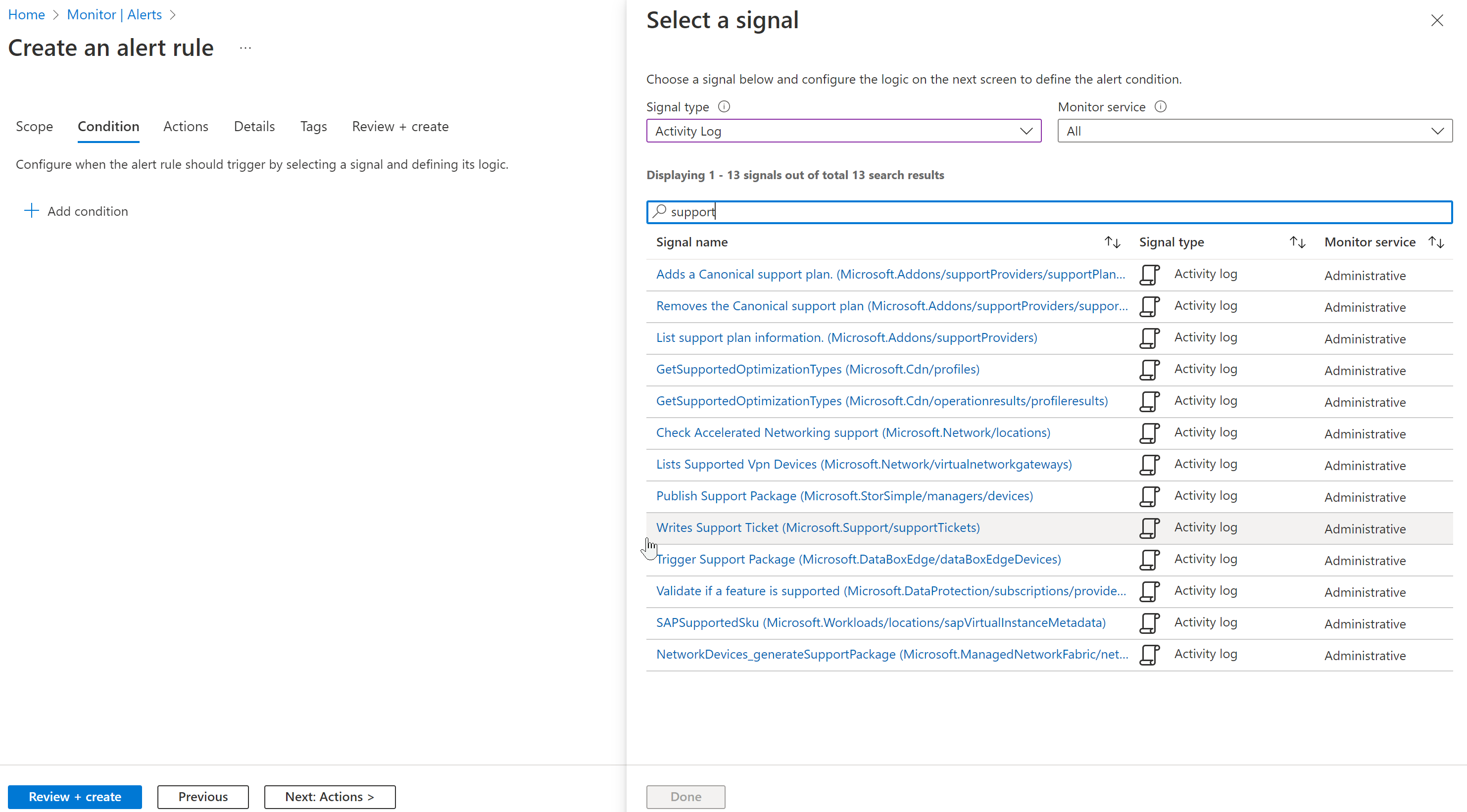
Task: Click the sort icon on Monitor service column
Action: (x=1436, y=241)
